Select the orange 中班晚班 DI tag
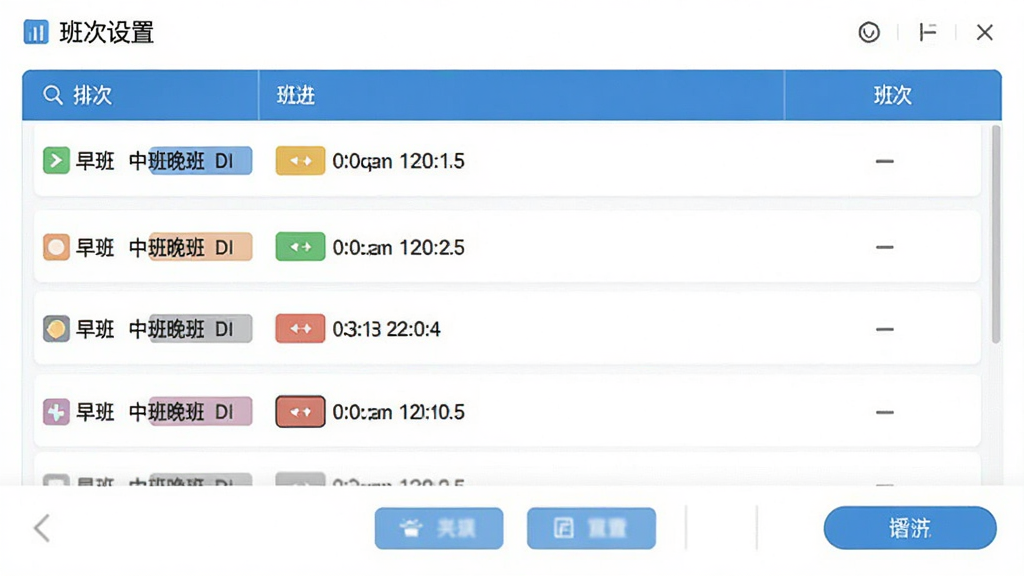 200,247
